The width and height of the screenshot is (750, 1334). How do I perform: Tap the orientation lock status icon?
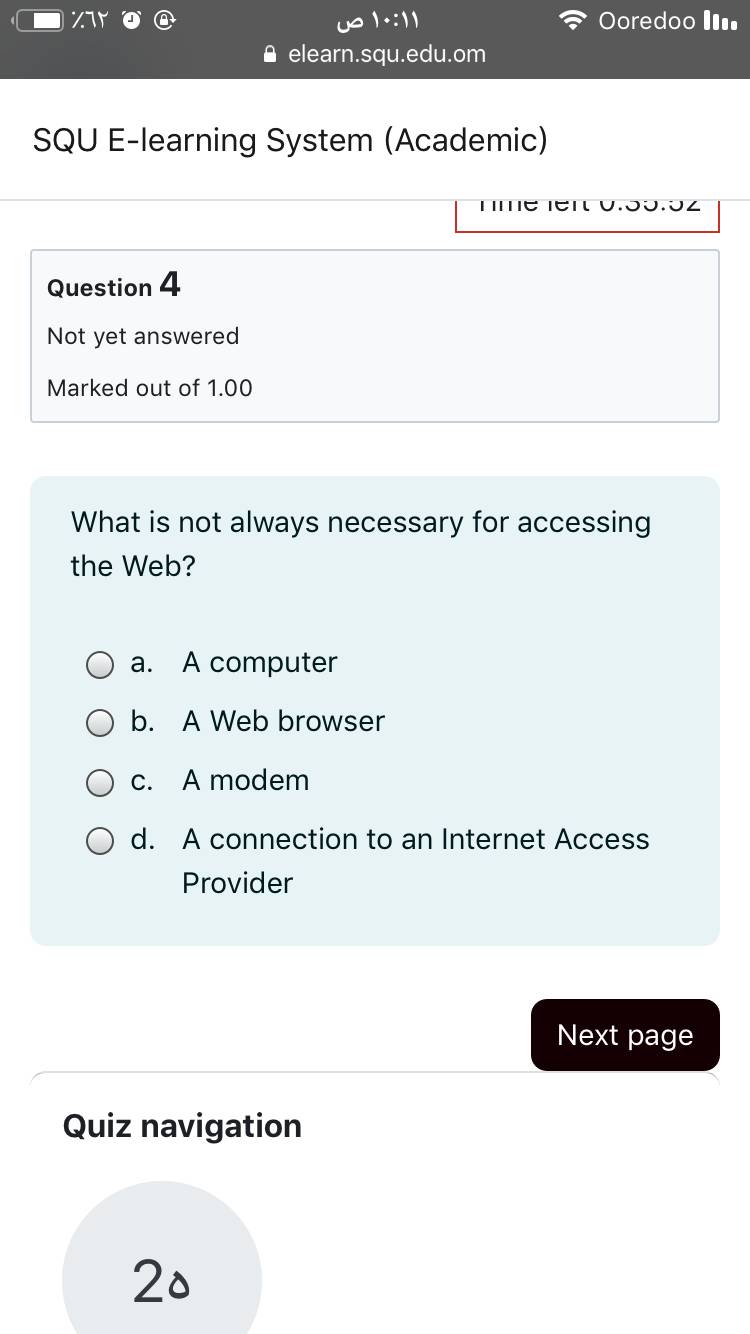click(166, 21)
